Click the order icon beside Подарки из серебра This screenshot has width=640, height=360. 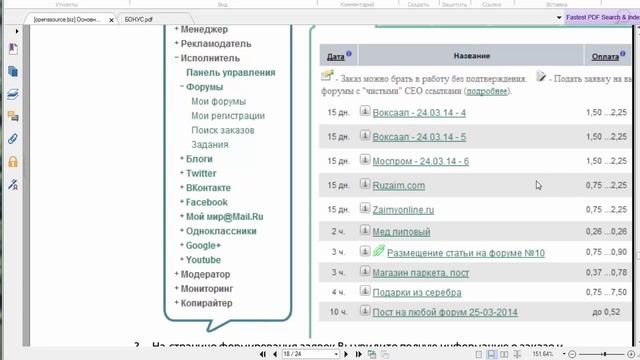click(x=365, y=291)
